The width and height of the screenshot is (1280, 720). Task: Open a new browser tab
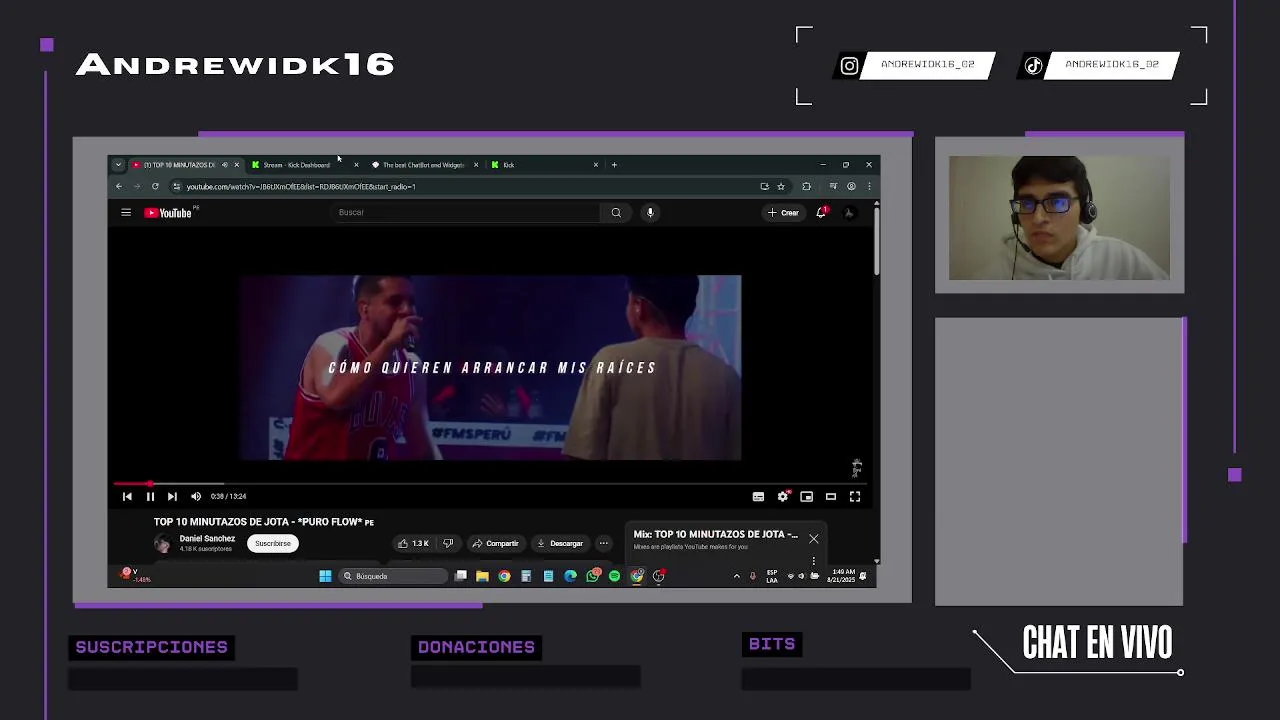coord(614,165)
